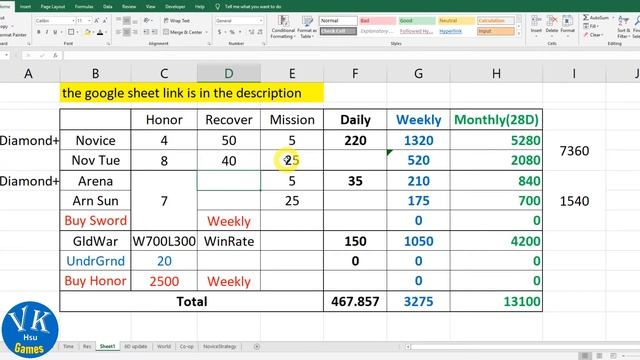Open Format as Table
640x360 pixels.
click(307, 27)
